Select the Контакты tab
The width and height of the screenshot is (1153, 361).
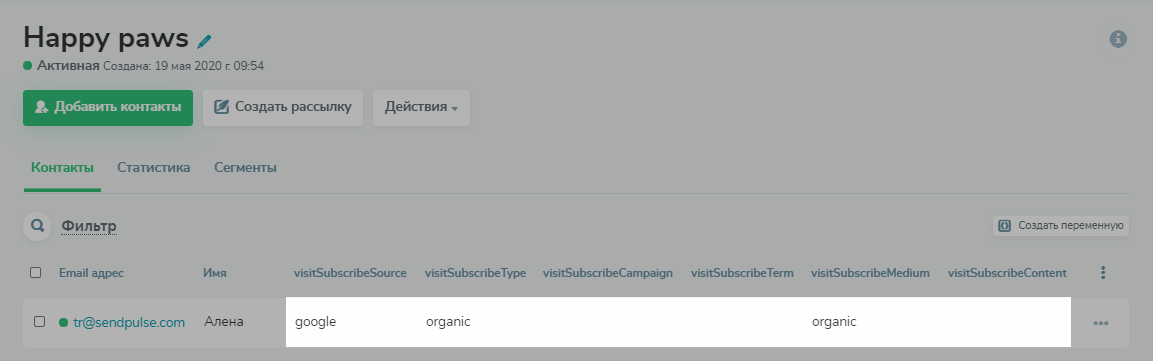(62, 168)
